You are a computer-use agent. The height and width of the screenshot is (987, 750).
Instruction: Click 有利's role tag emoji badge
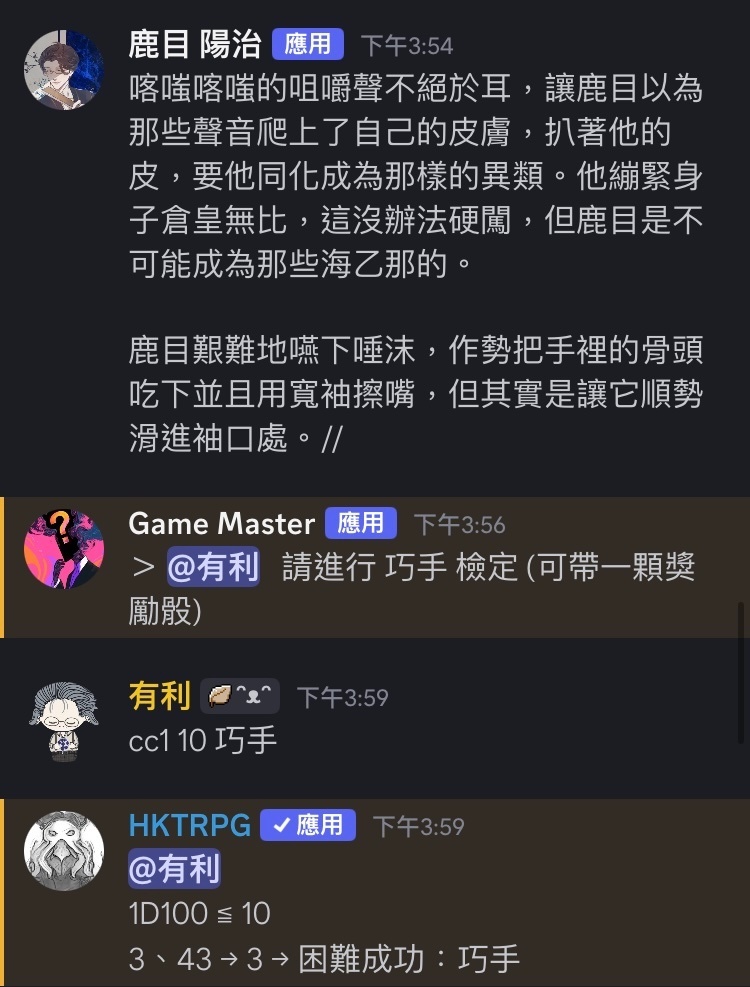point(240,696)
